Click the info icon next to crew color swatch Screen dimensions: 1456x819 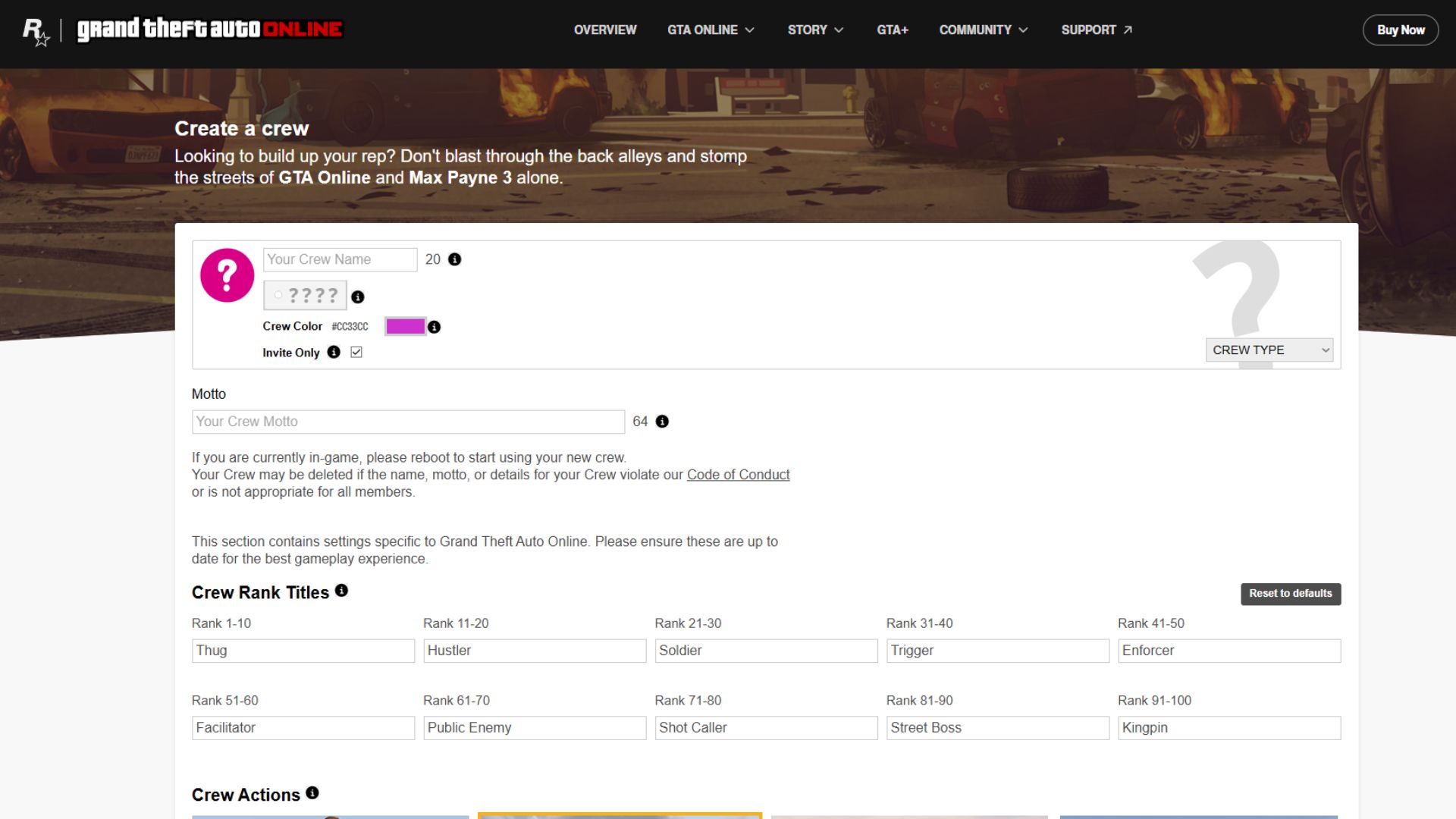coord(434,327)
